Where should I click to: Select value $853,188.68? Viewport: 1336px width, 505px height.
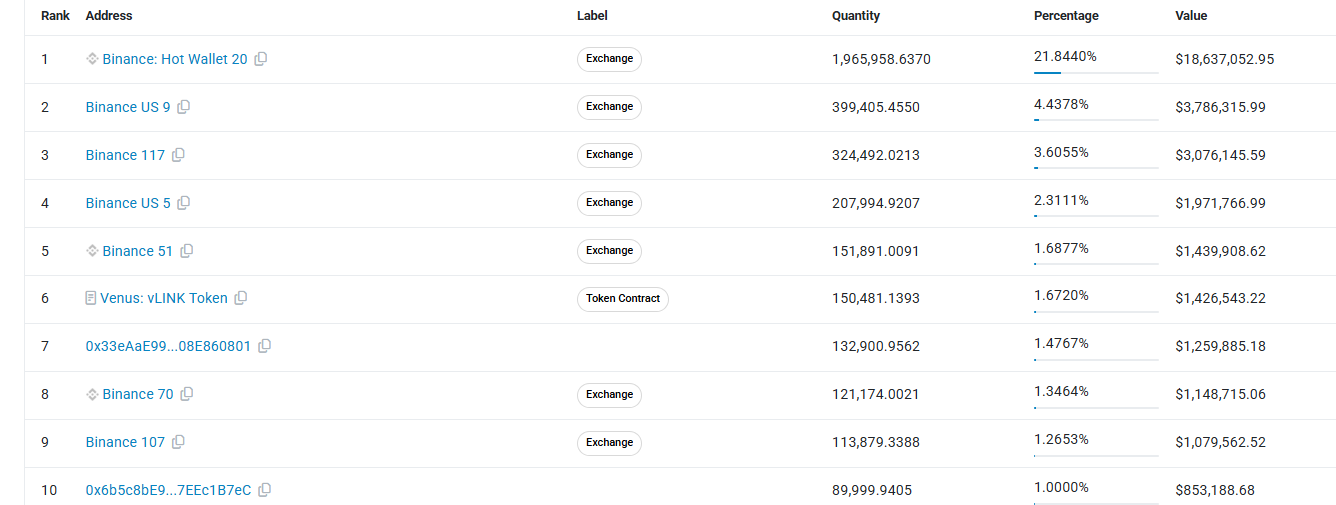(1215, 490)
